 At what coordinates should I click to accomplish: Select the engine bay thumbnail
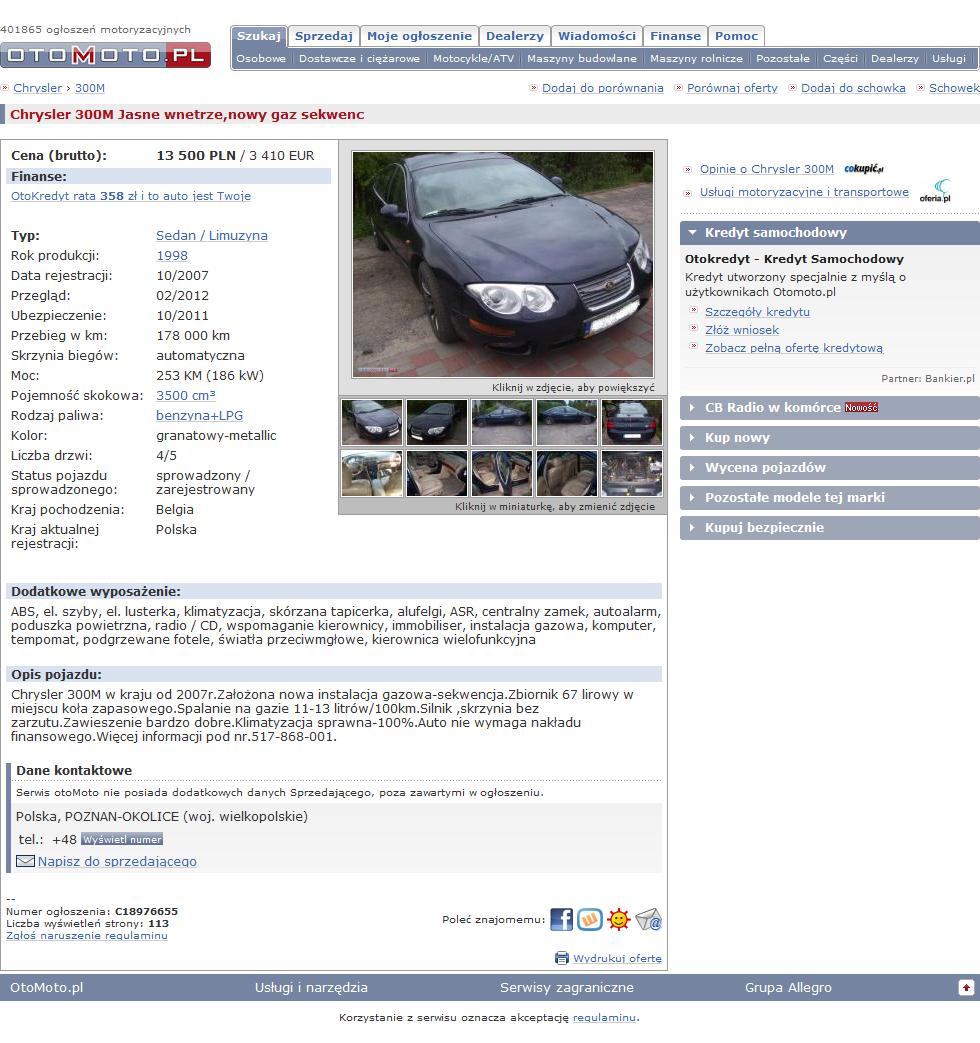coord(631,474)
